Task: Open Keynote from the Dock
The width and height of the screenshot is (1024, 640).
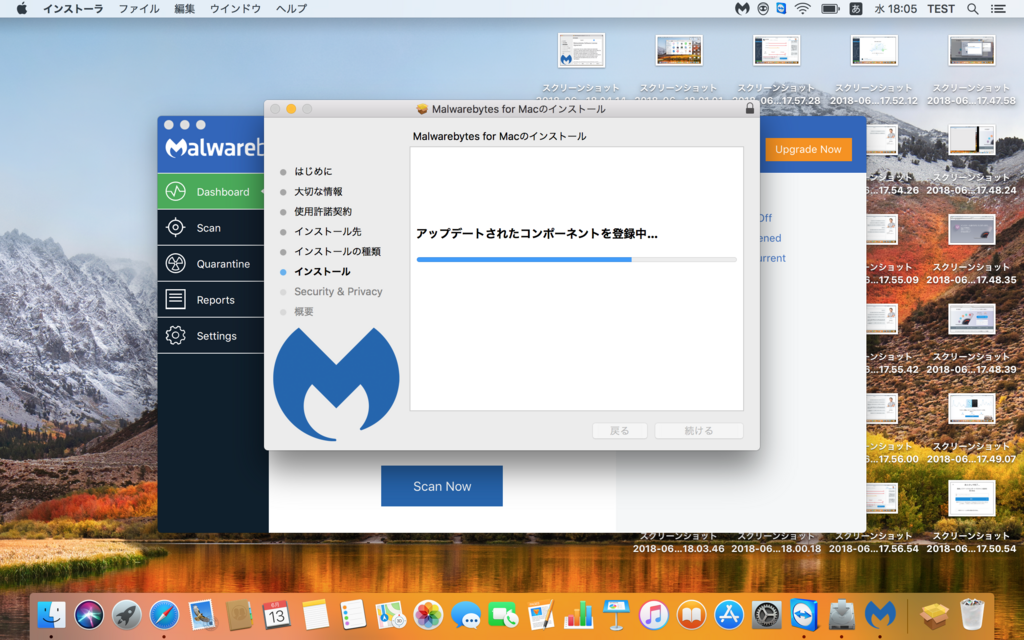Action: pyautogui.click(x=616, y=615)
